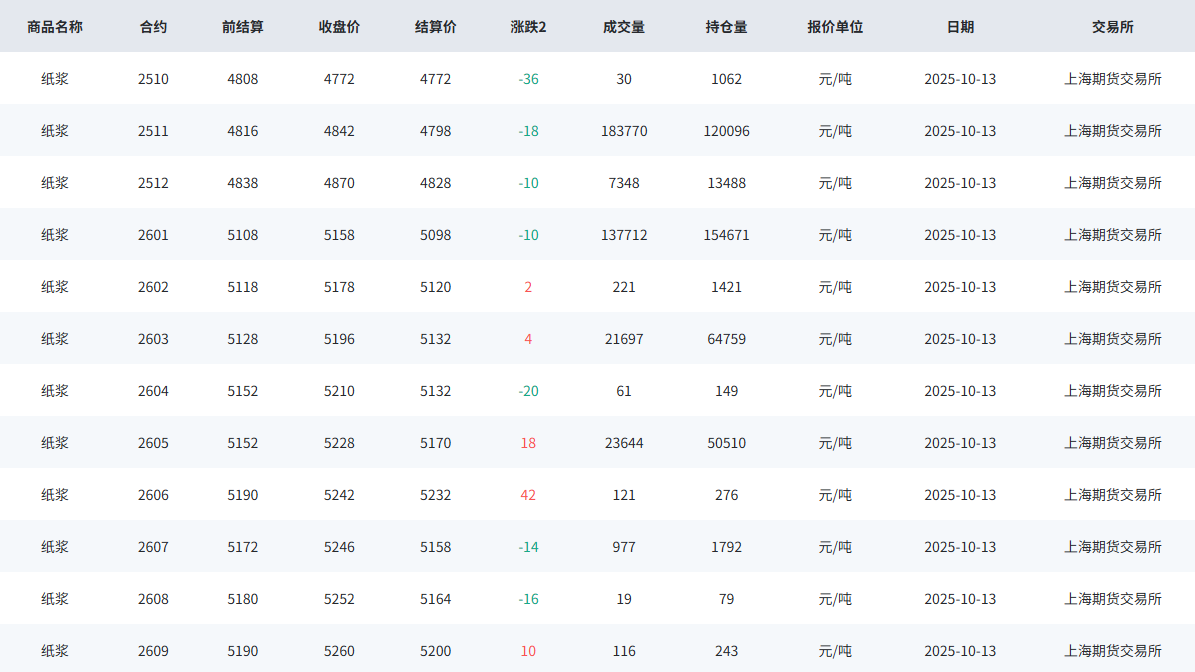
Task: Click the 收盘价 column header
Action: [339, 27]
